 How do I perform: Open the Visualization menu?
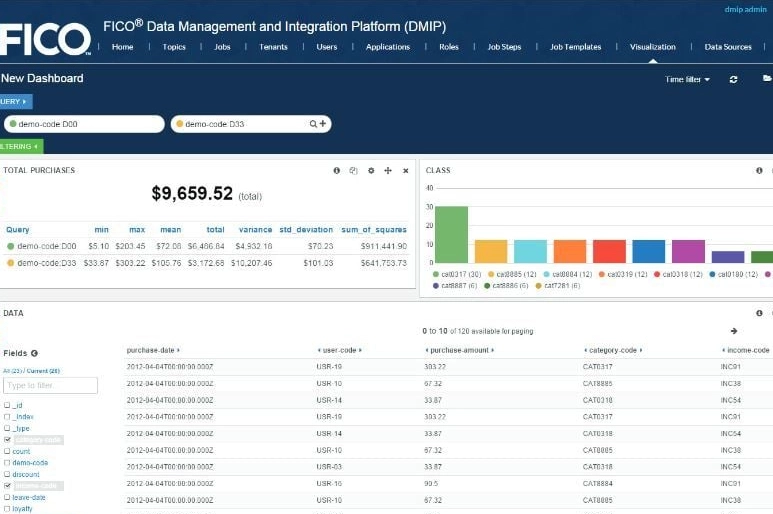(x=652, y=47)
